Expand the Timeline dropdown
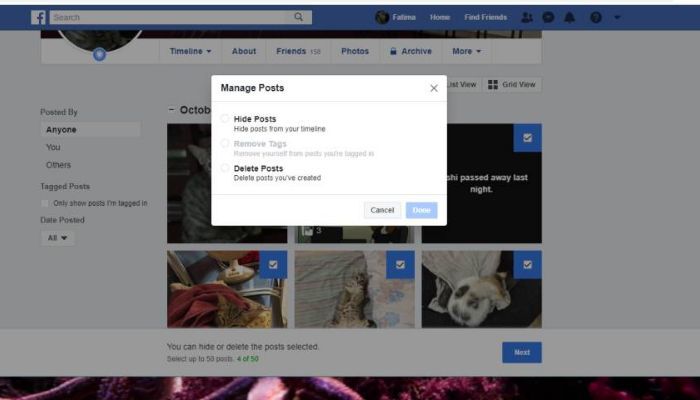700x400 pixels. tap(190, 51)
